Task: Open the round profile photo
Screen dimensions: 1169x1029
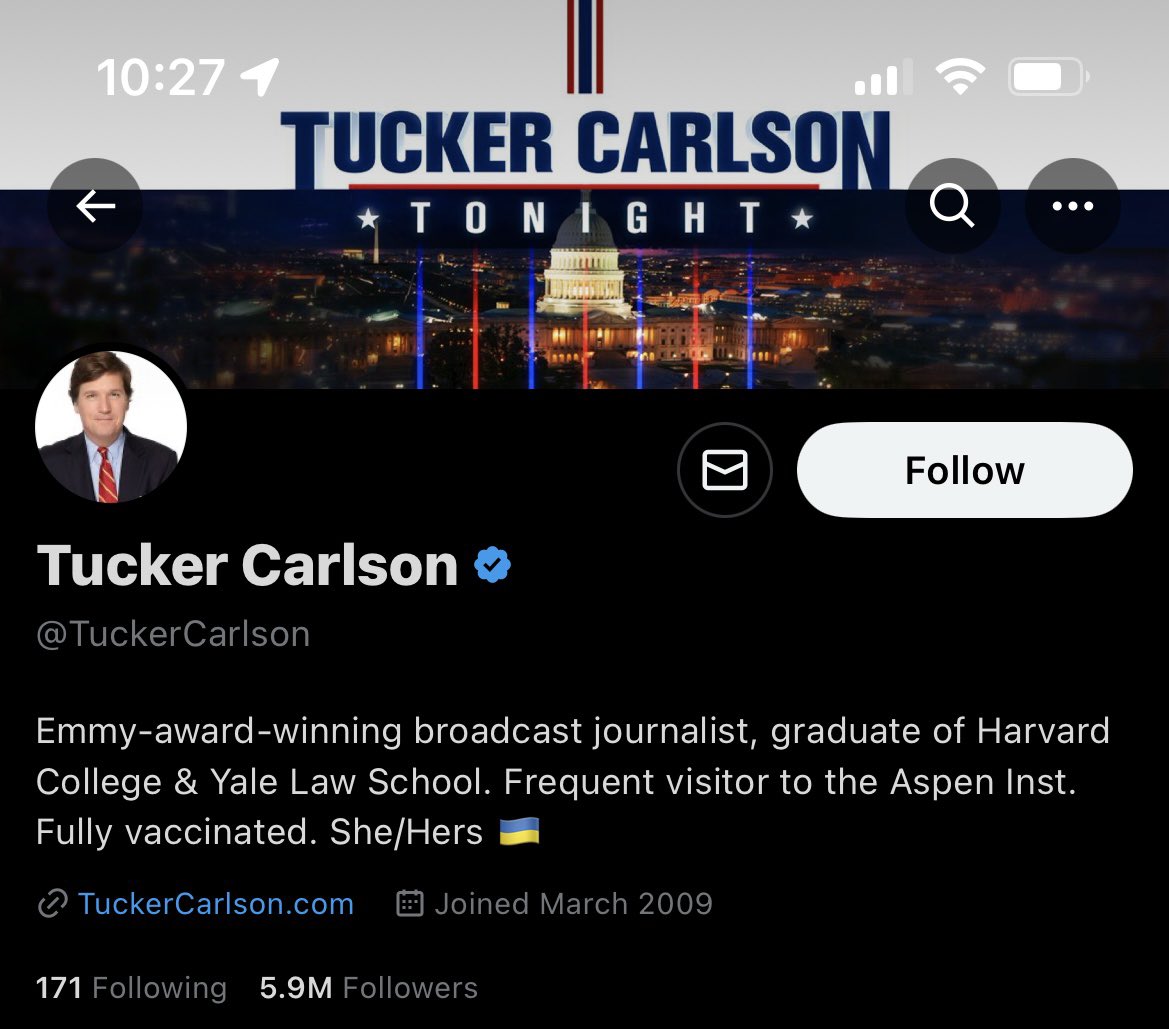Action: coord(111,427)
